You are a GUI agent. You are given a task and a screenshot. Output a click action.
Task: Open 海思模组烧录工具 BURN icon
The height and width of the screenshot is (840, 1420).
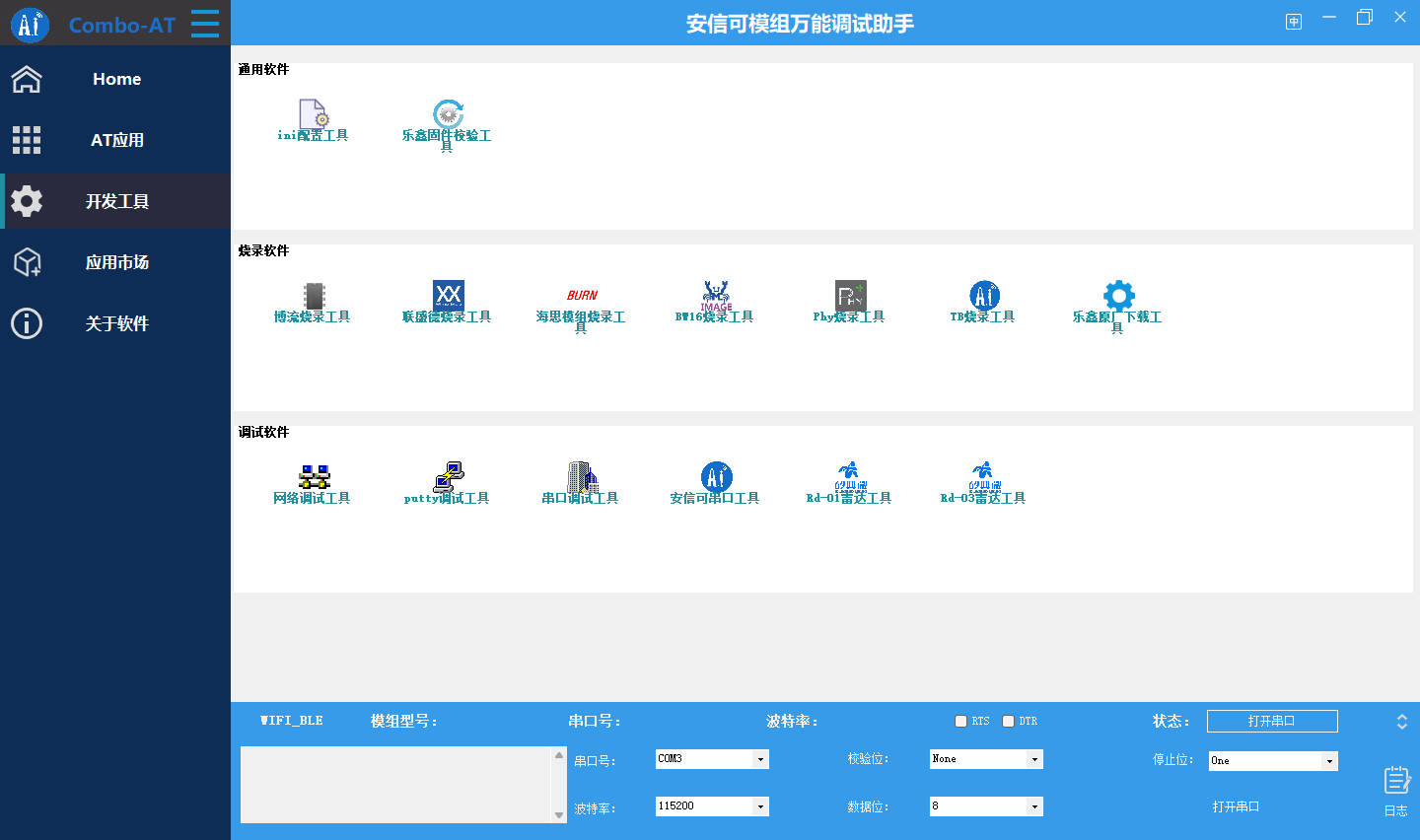582,296
